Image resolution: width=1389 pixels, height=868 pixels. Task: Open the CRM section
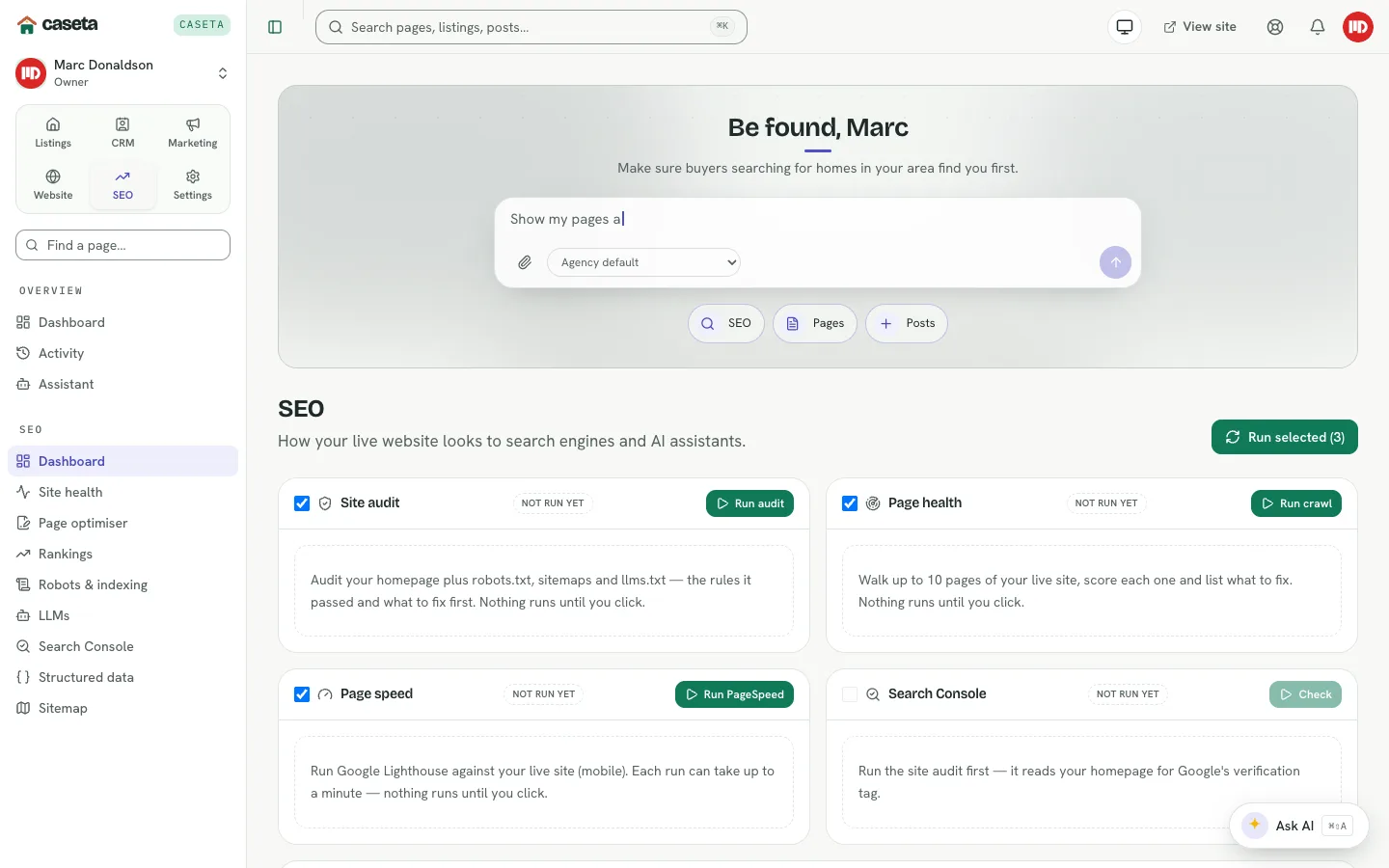tap(123, 133)
